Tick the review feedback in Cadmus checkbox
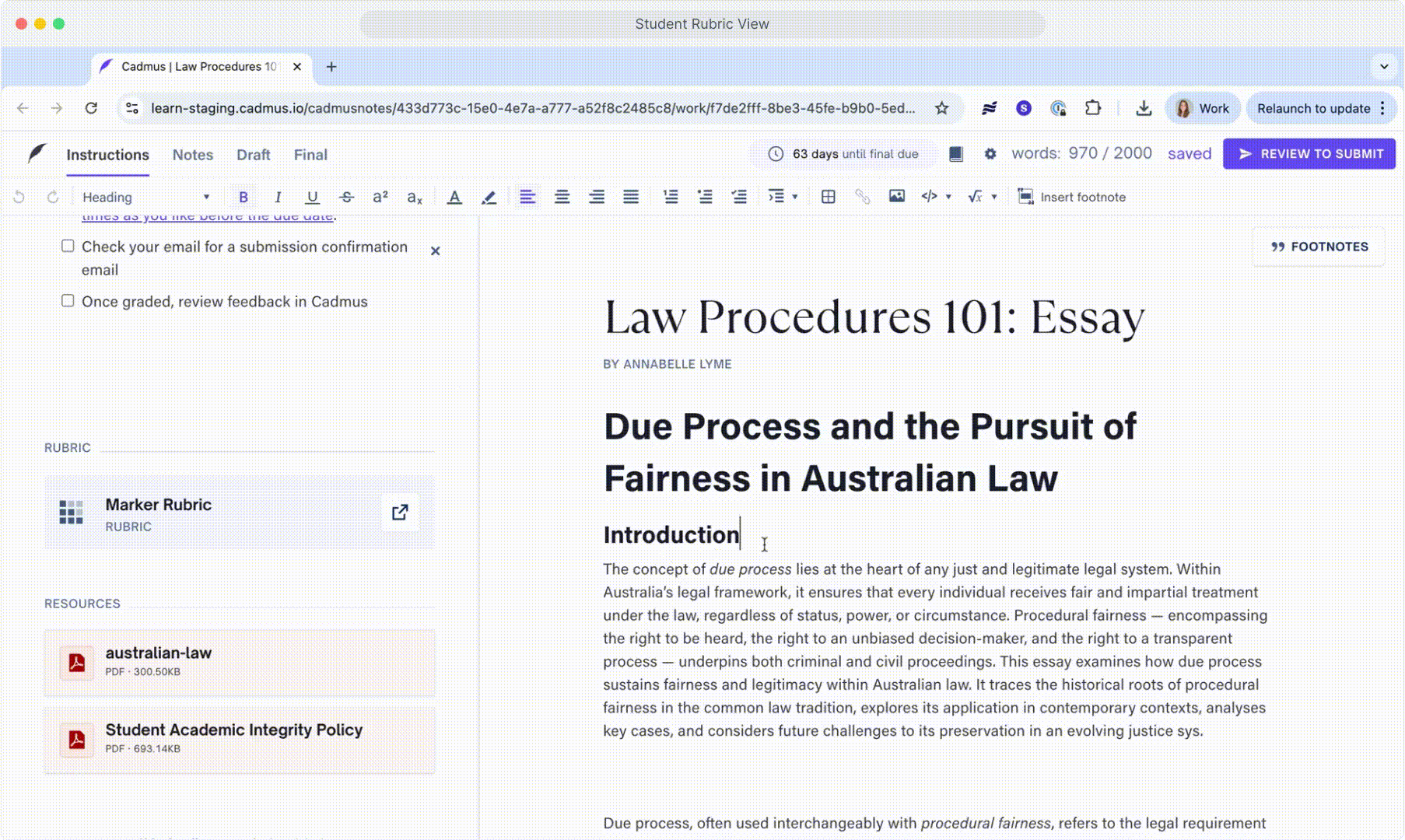This screenshot has width=1405, height=840. coord(68,301)
